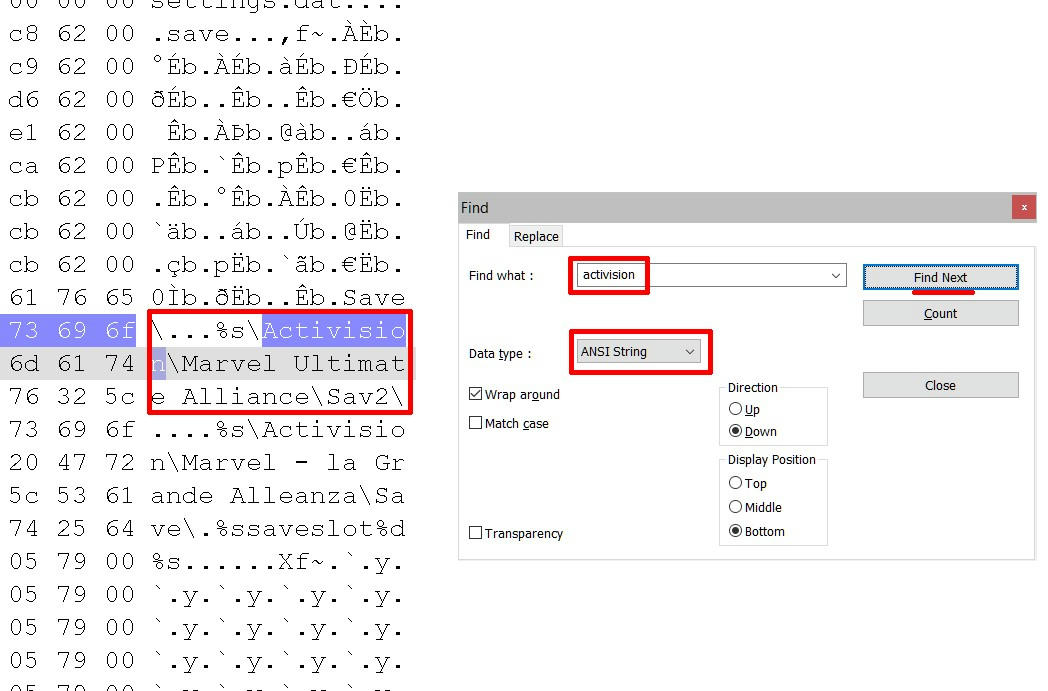The image size is (1048, 691).
Task: Click hex byte 'ca' in the hex view
Action: (x=24, y=166)
